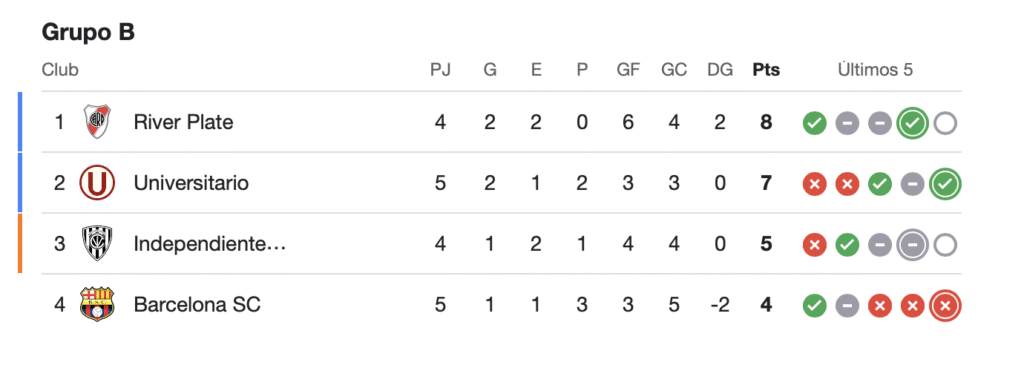Click the Pts column header
The height and width of the screenshot is (368, 1024).
pyautogui.click(x=766, y=70)
